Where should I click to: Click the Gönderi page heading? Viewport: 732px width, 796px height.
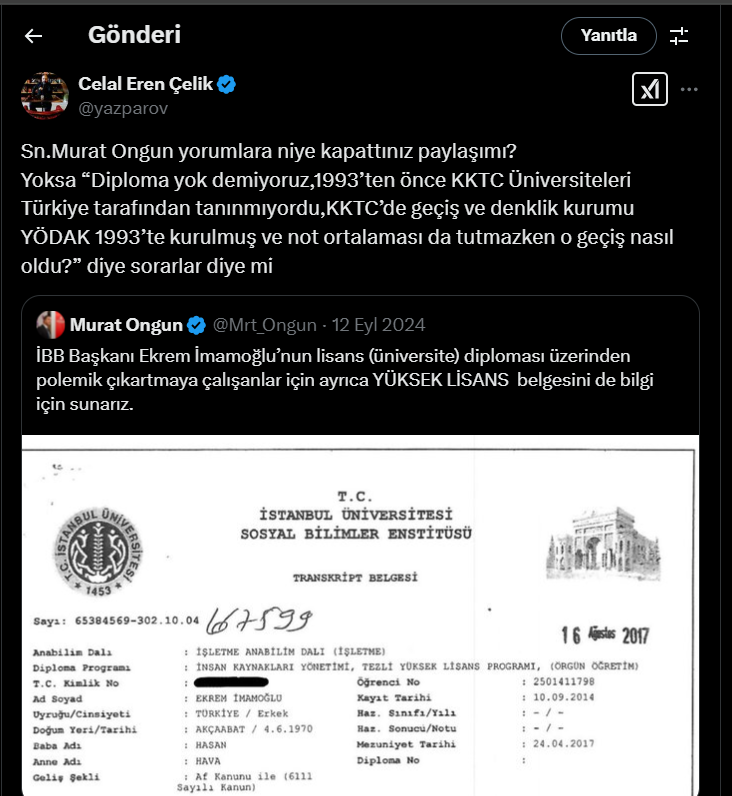pos(135,35)
